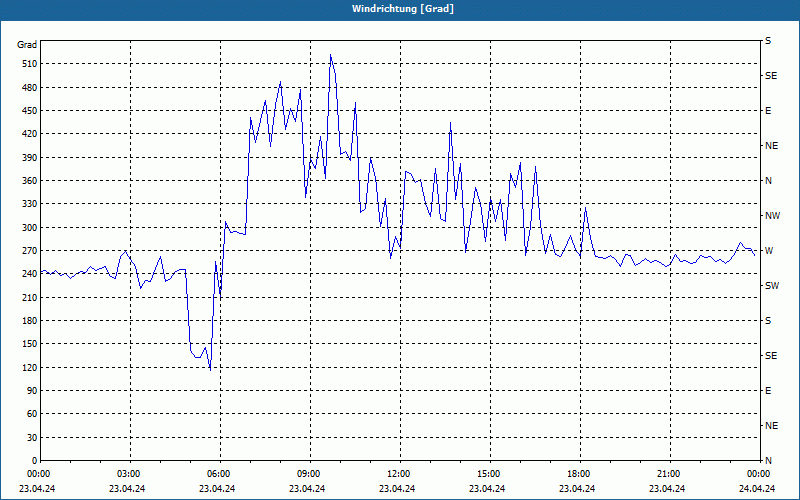Image resolution: width=800 pixels, height=500 pixels.
Task: Pick the 120 degree axis label
Action: point(29,367)
